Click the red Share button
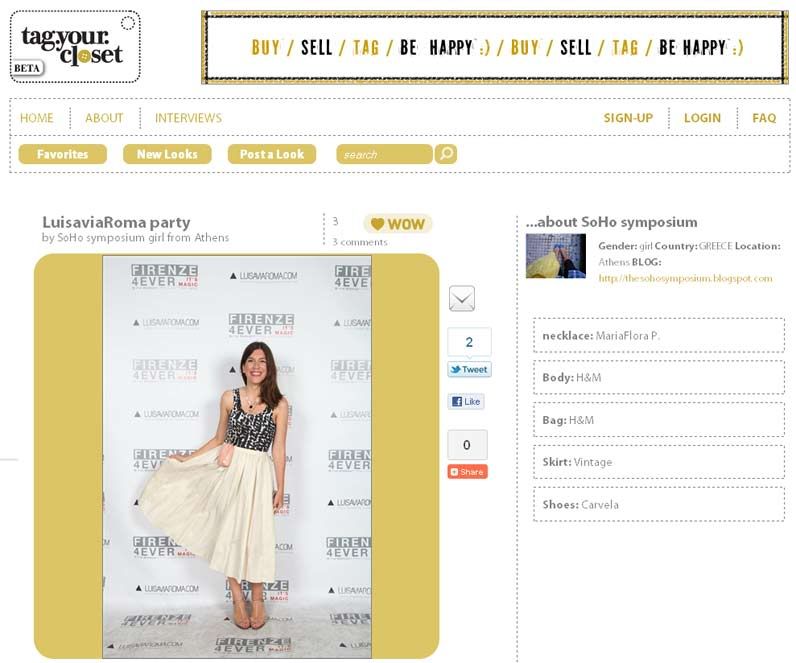 [x=468, y=472]
